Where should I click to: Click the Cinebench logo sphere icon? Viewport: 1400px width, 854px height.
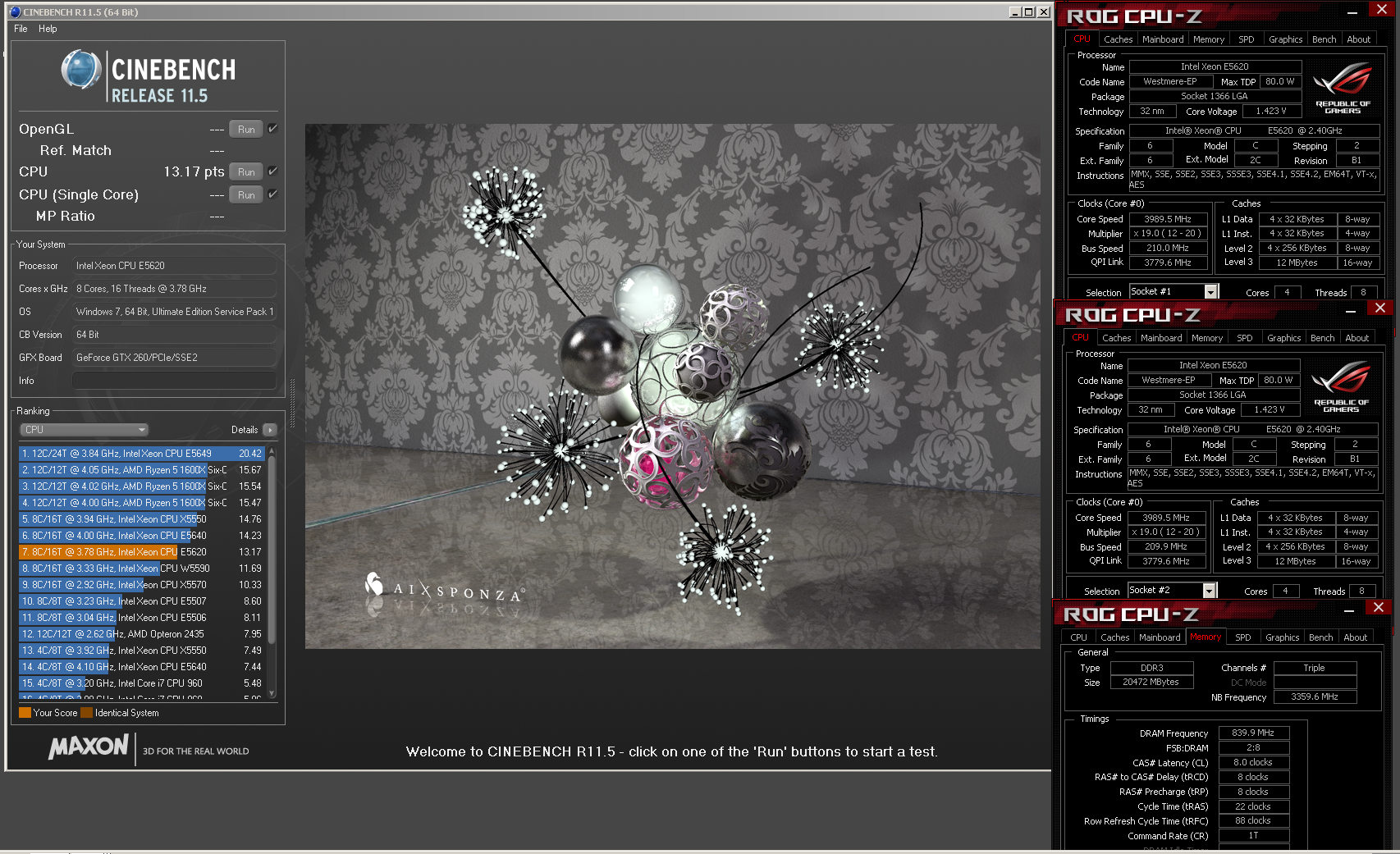(x=81, y=70)
